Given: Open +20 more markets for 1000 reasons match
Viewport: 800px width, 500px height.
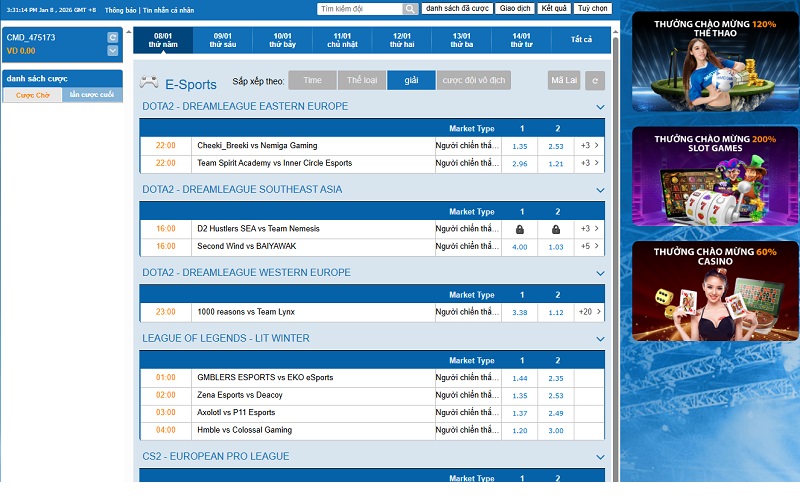Looking at the screenshot, I should tap(590, 312).
